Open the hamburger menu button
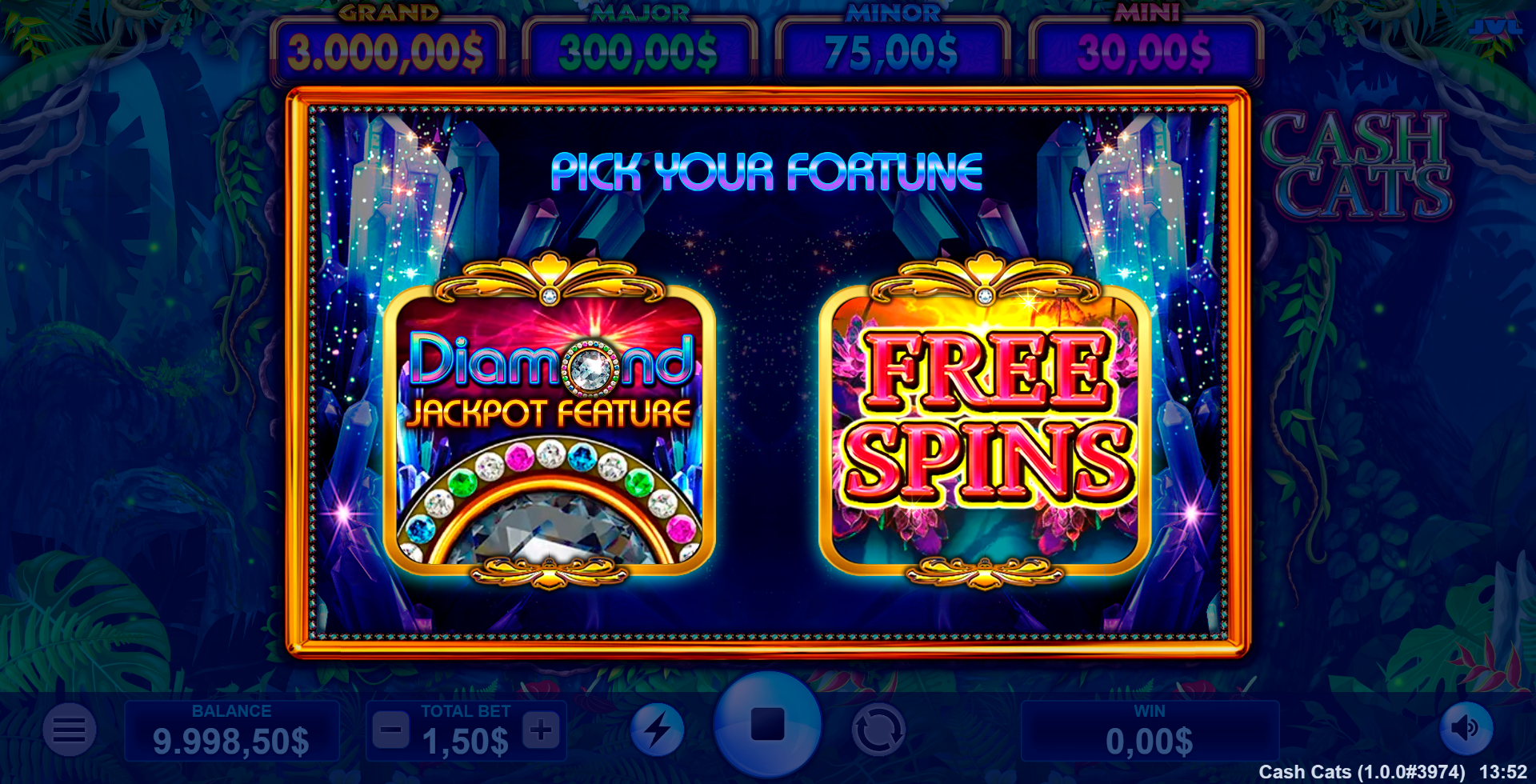 (x=70, y=730)
